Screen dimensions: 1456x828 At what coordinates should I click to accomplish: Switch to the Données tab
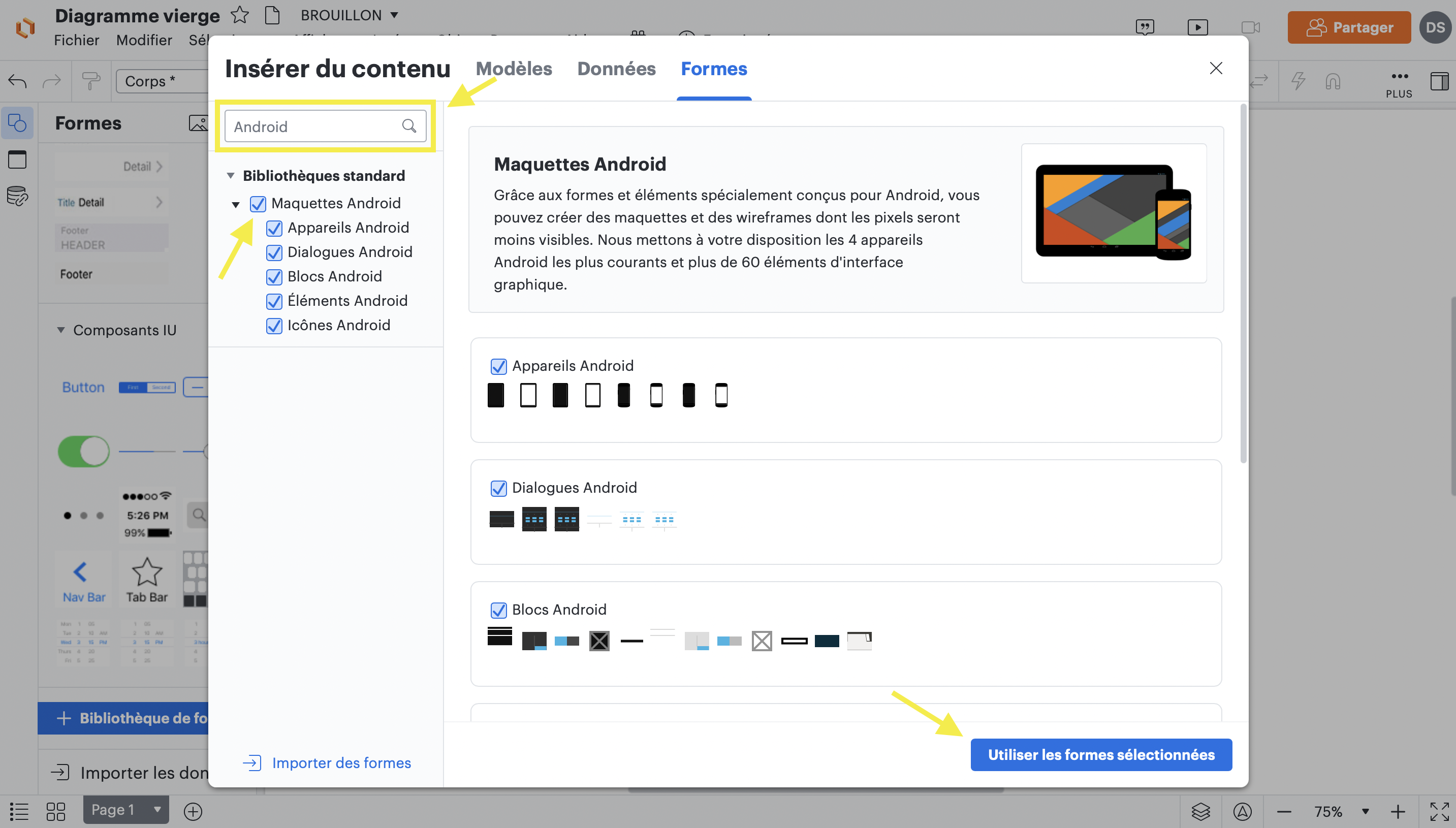tap(617, 69)
